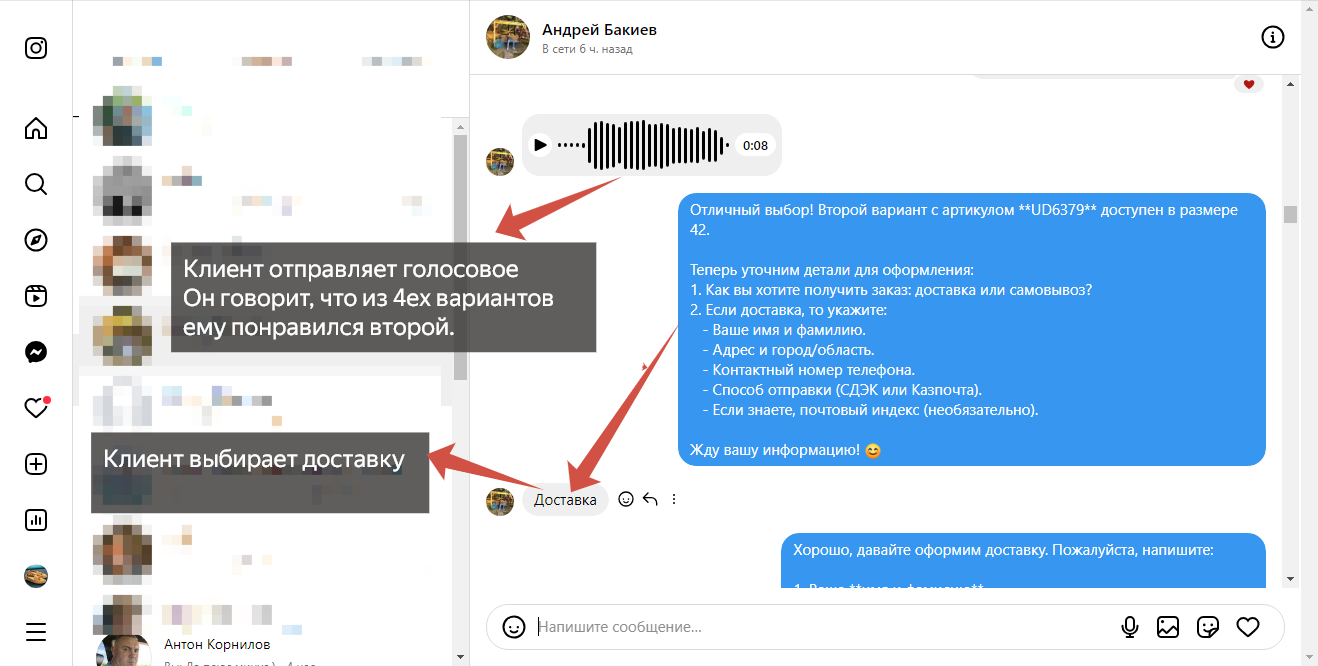Open more options for Доставка message
The image size is (1318, 666).
coord(674,499)
